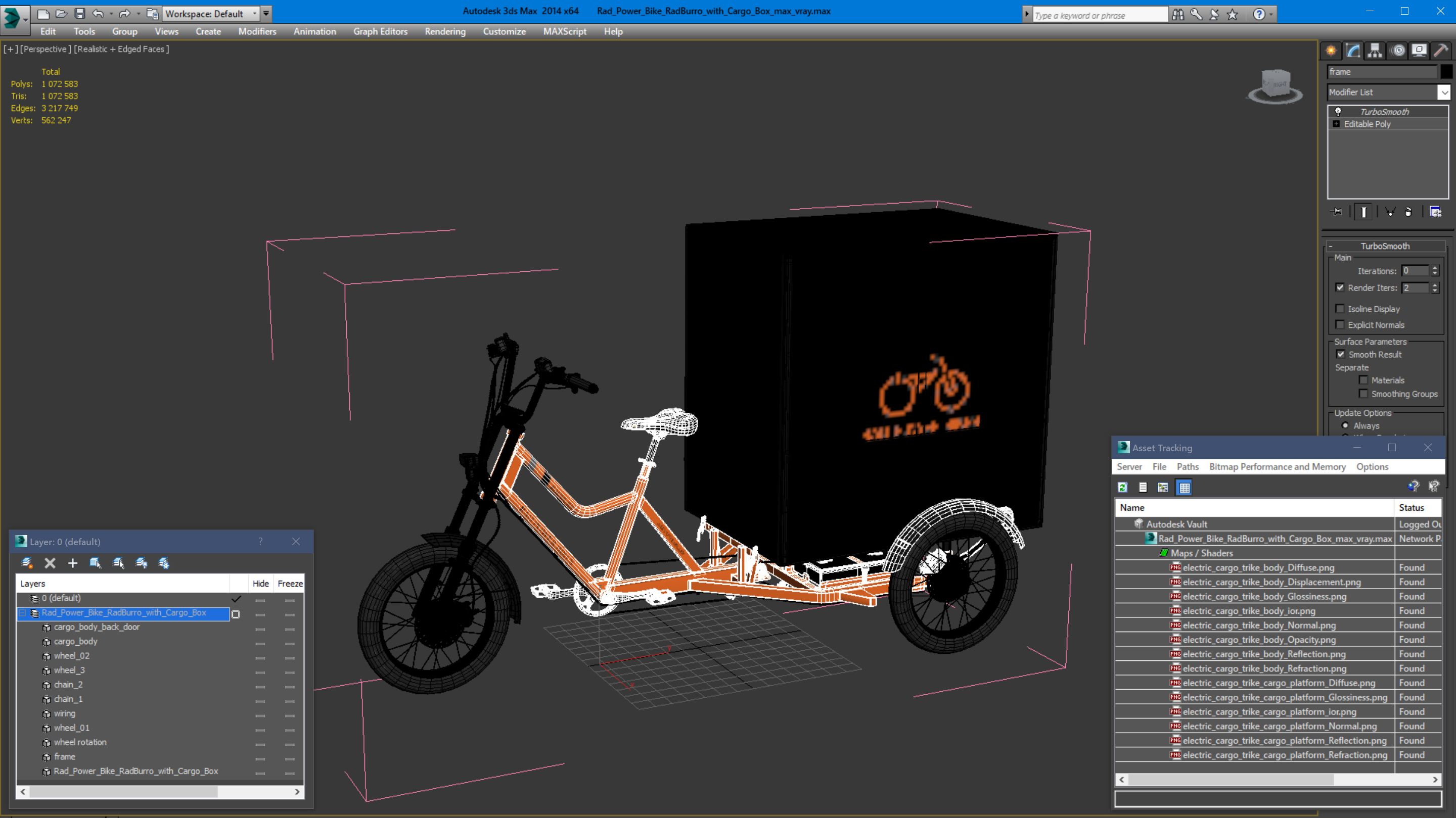The width and height of the screenshot is (1456, 818).
Task: Click Hide/Unhide All Layers icon
Action: (x=142, y=563)
